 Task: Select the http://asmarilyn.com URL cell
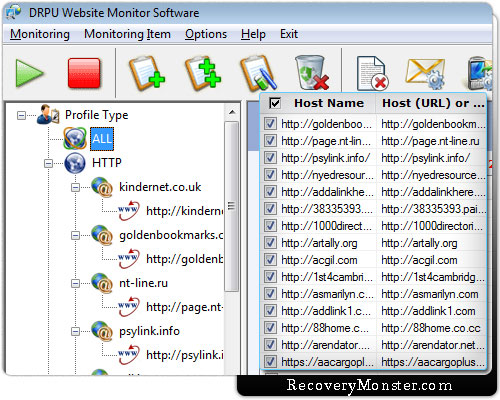pos(430,294)
